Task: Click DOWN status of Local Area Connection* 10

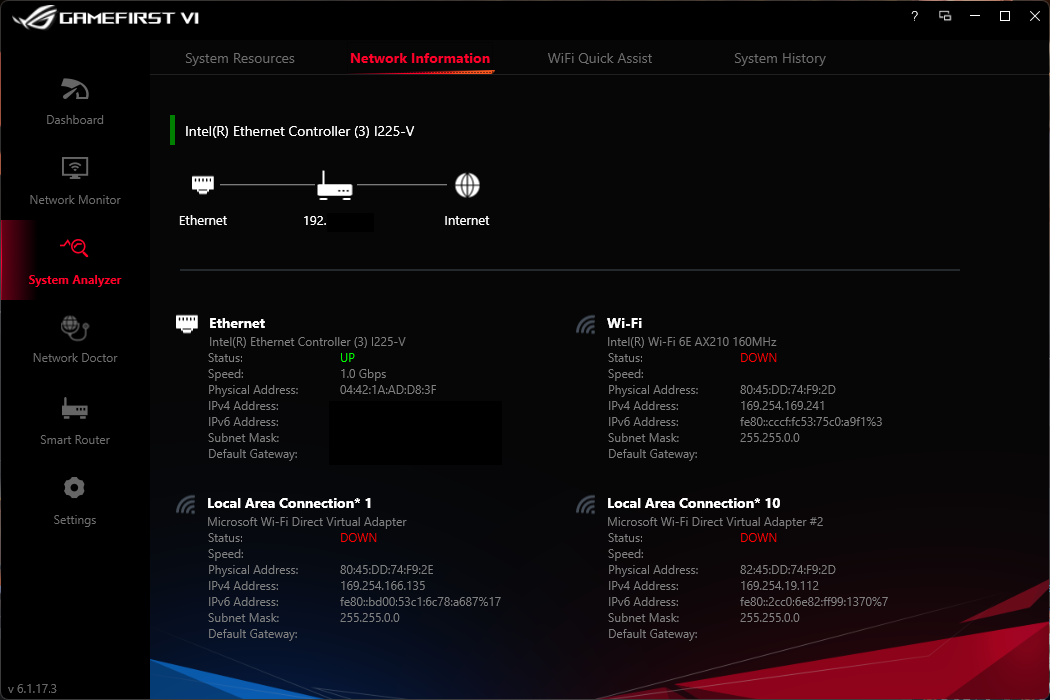Action: point(758,538)
